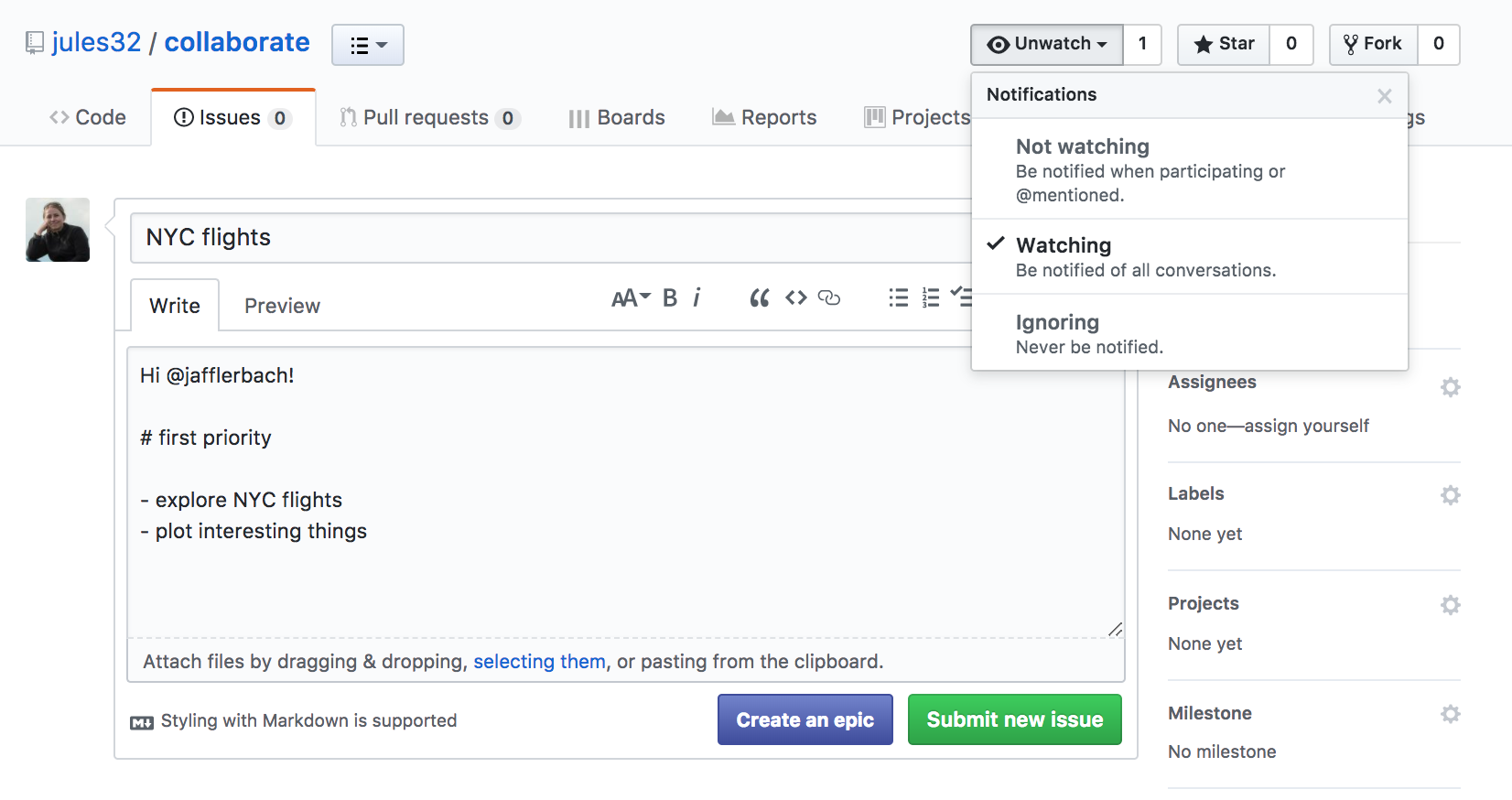
Task: Click Submit new issue button
Action: [x=1015, y=719]
